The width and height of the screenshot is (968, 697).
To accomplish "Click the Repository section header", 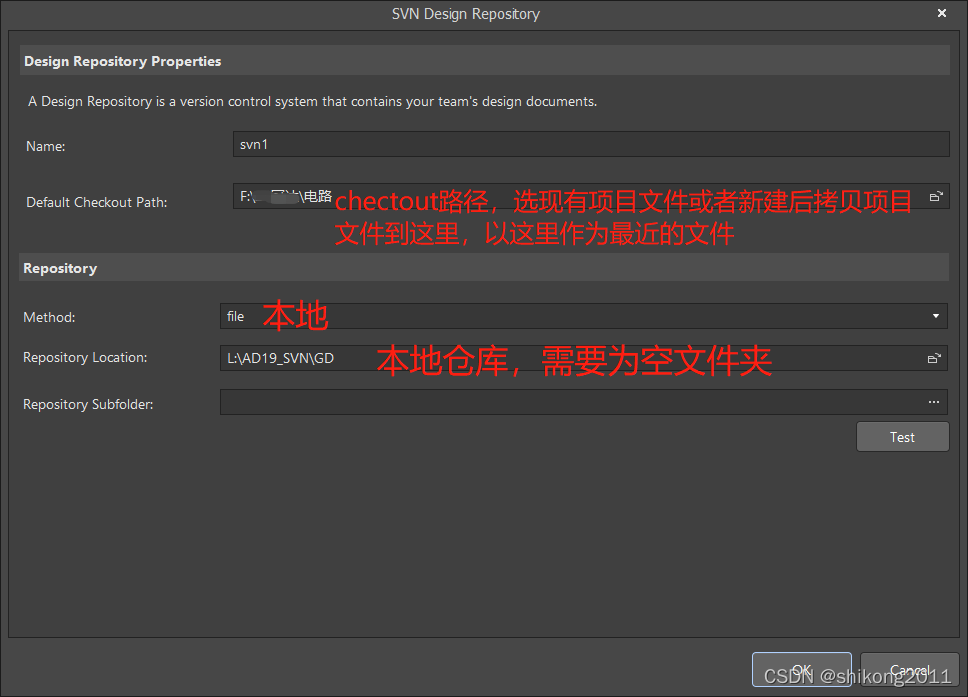I will [60, 268].
